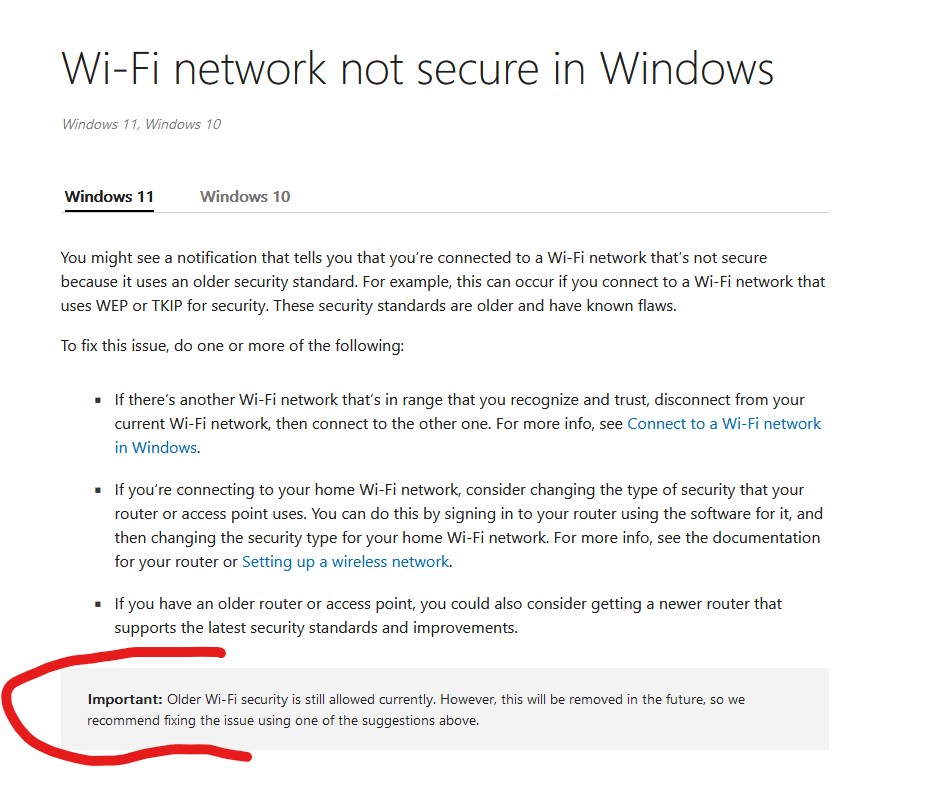Viewport: 938px width, 788px height.
Task: Switch to the Windows 10 tab
Action: pos(245,197)
